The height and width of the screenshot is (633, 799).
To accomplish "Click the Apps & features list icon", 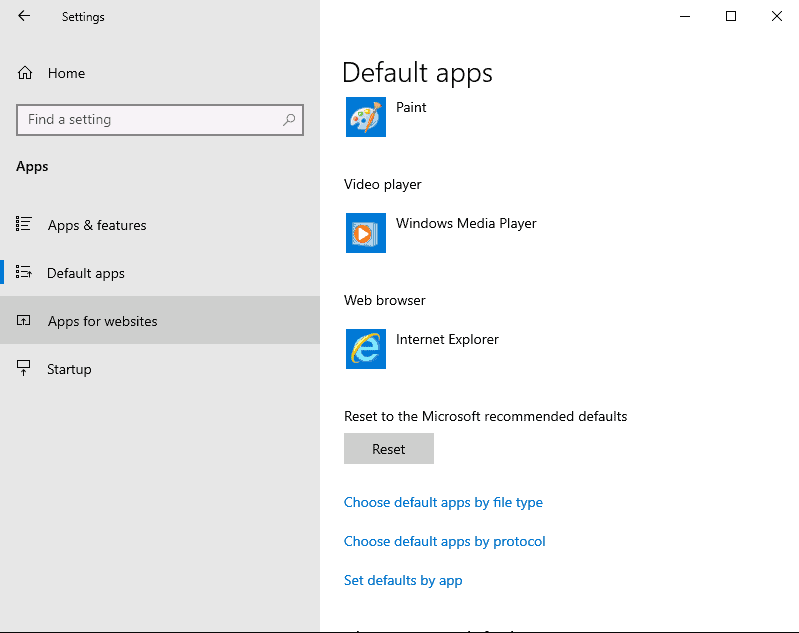I will tap(23, 224).
